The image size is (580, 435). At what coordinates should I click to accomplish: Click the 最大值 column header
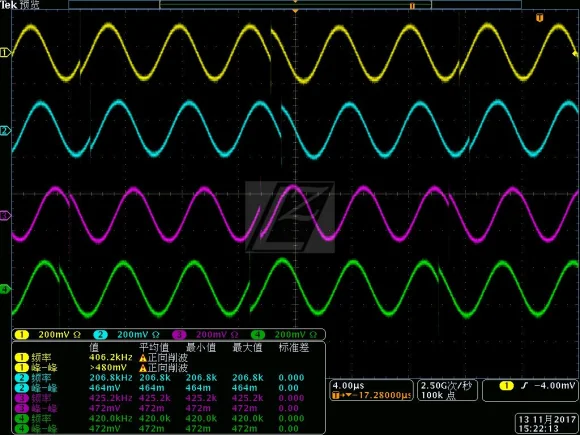pos(247,347)
